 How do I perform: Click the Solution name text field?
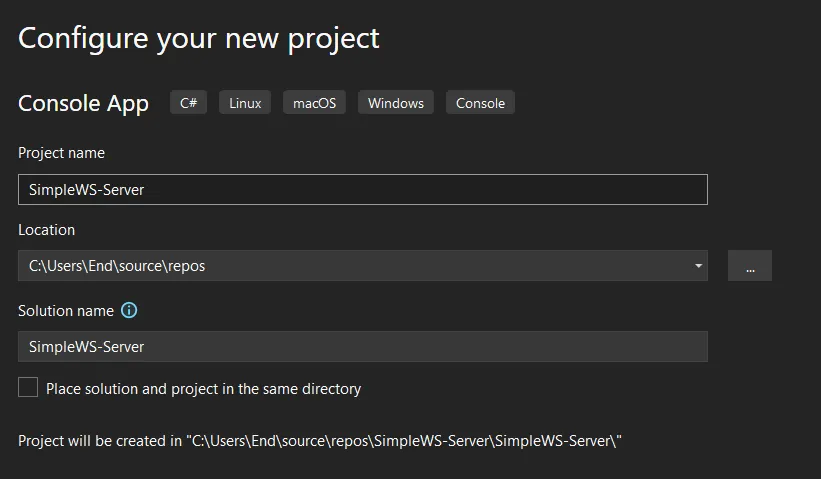(362, 347)
